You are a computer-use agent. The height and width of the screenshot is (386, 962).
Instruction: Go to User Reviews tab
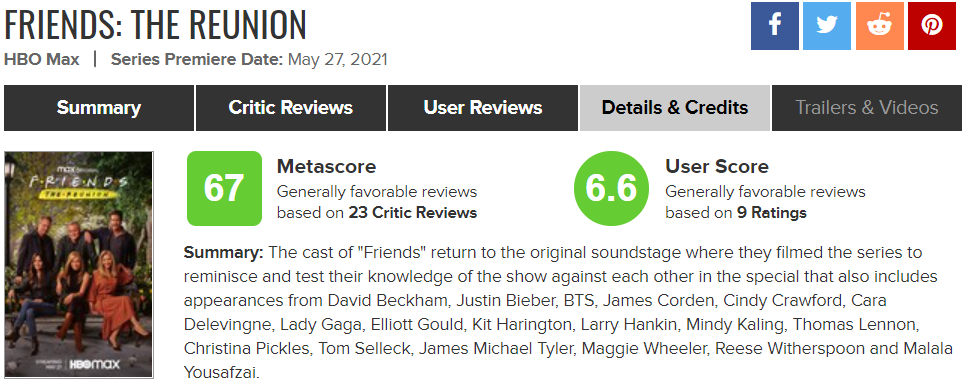coord(483,108)
